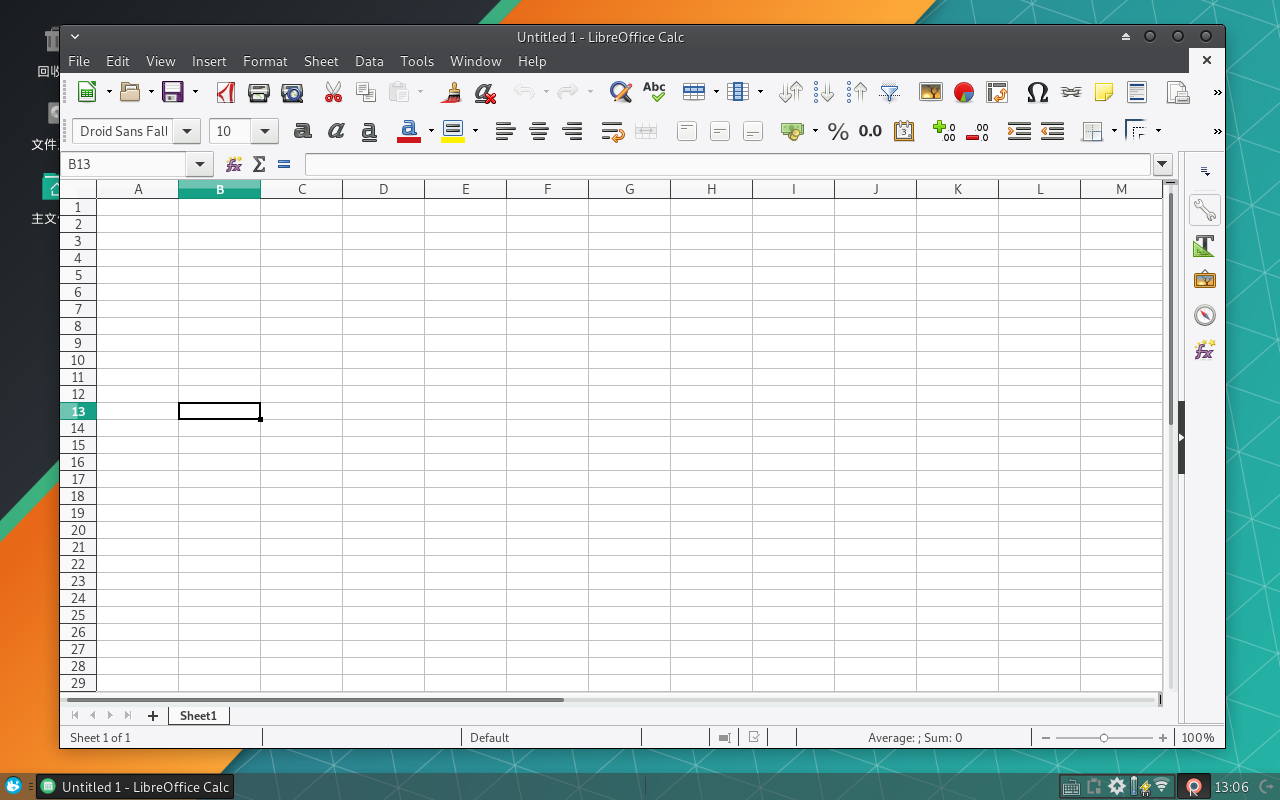Open the Save button dropdown arrow

tap(195, 92)
